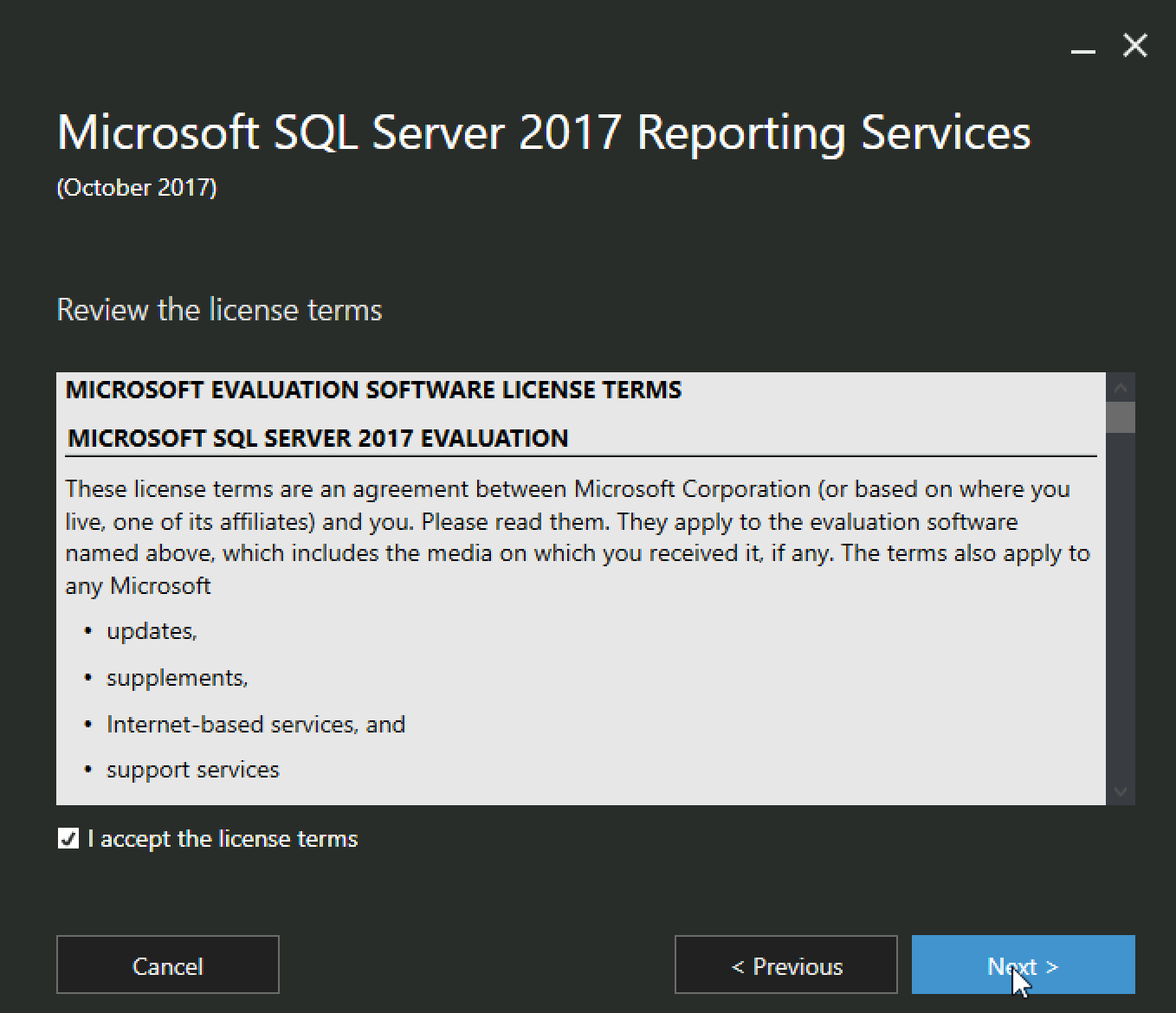Click the Next > button

[x=1023, y=965]
